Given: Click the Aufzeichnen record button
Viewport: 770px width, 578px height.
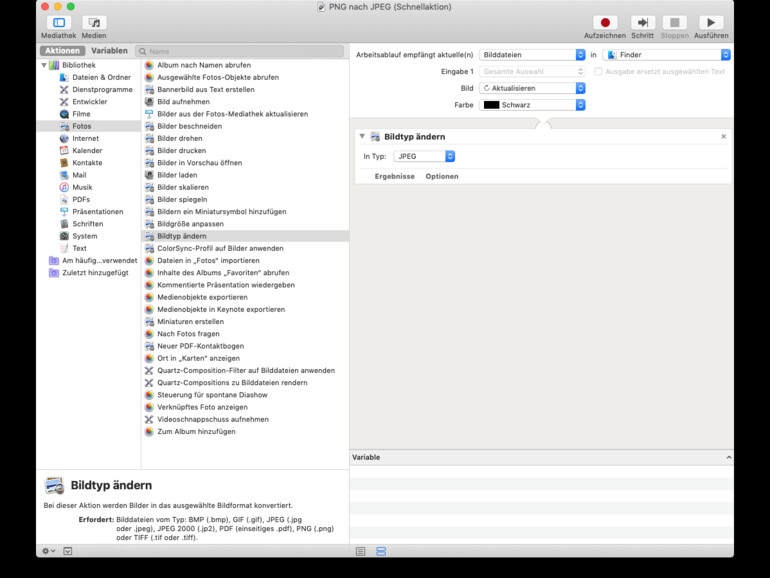Looking at the screenshot, I should [605, 22].
